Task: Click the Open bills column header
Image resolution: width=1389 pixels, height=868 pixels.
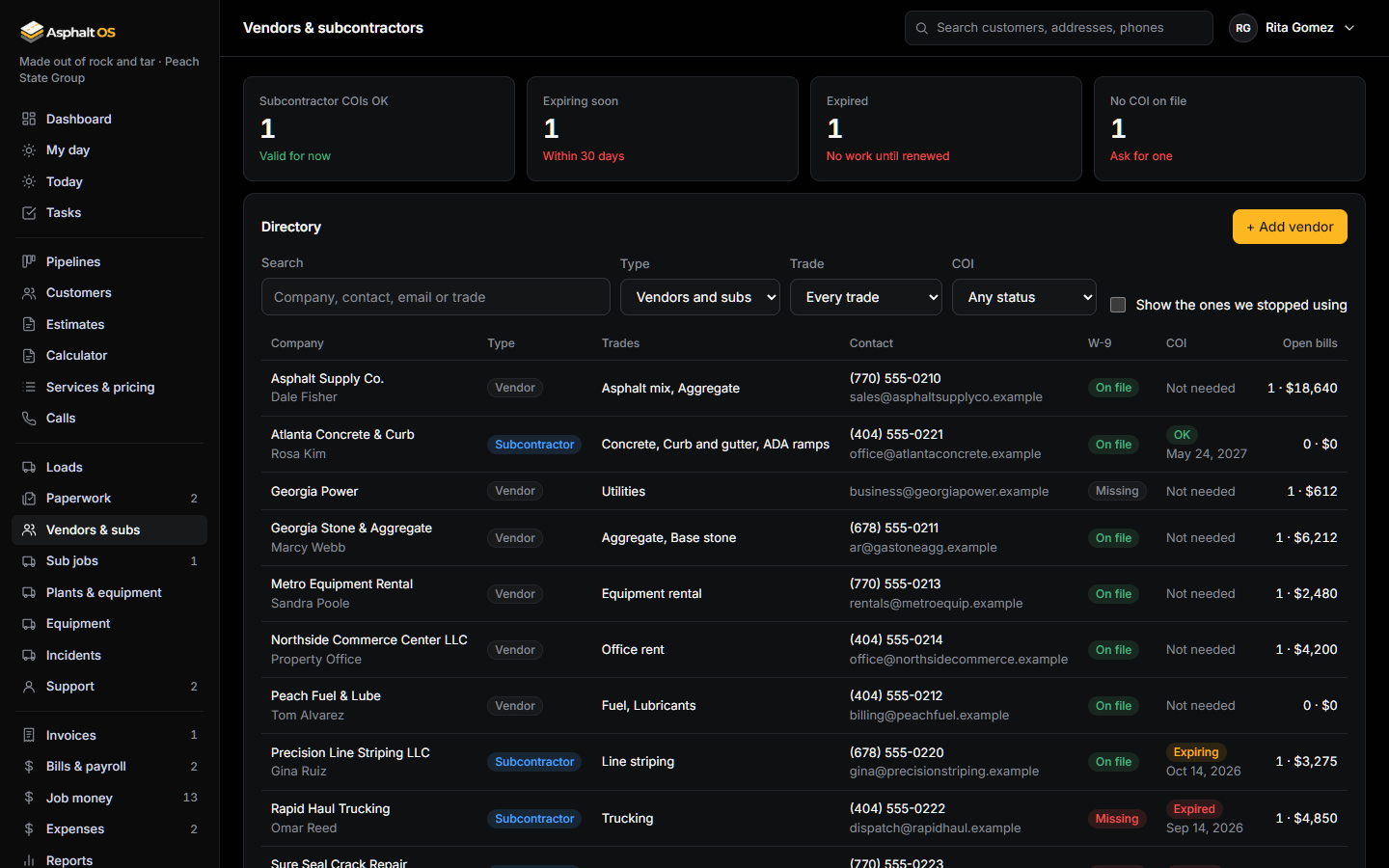Action: click(x=1310, y=343)
